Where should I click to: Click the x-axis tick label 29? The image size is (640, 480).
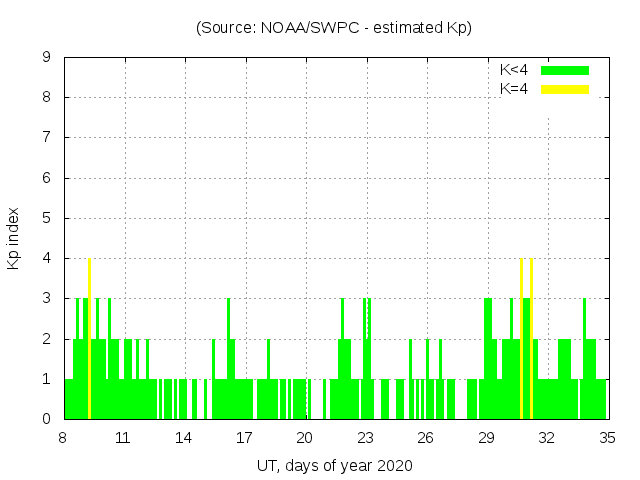point(486,437)
